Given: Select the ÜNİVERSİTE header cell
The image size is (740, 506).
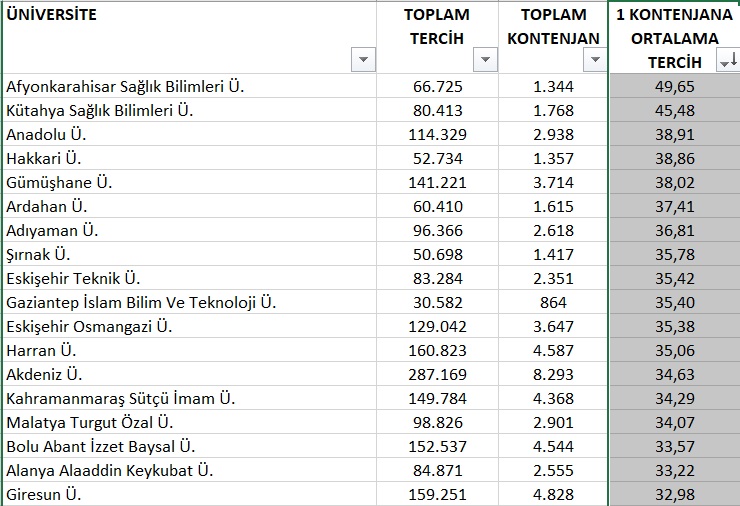Looking at the screenshot, I should (x=190, y=38).
